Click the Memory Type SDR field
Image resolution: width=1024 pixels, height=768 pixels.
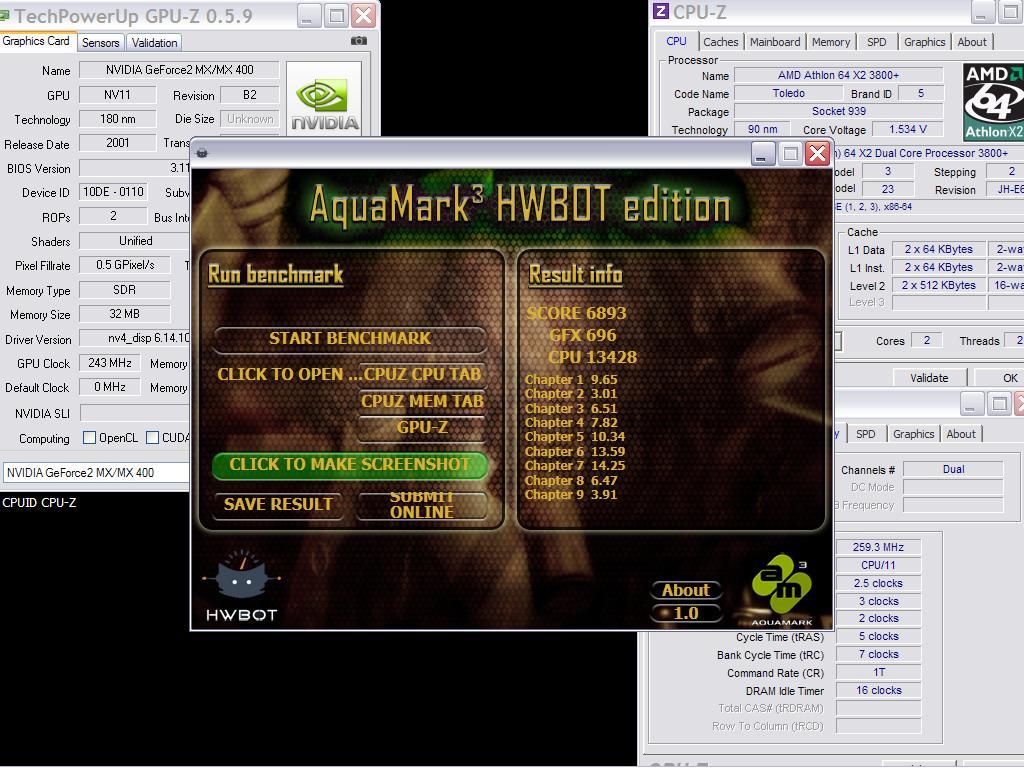125,289
